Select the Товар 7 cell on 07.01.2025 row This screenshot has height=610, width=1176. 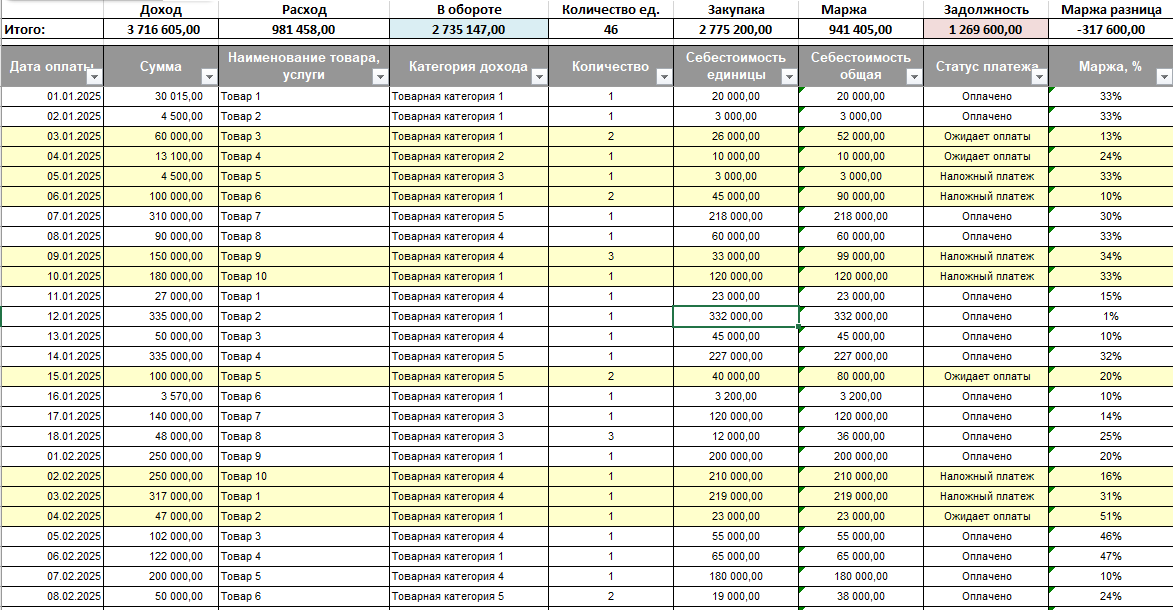pos(304,216)
